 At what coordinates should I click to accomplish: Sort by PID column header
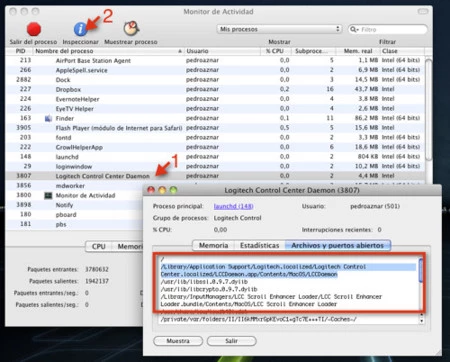tap(20, 51)
